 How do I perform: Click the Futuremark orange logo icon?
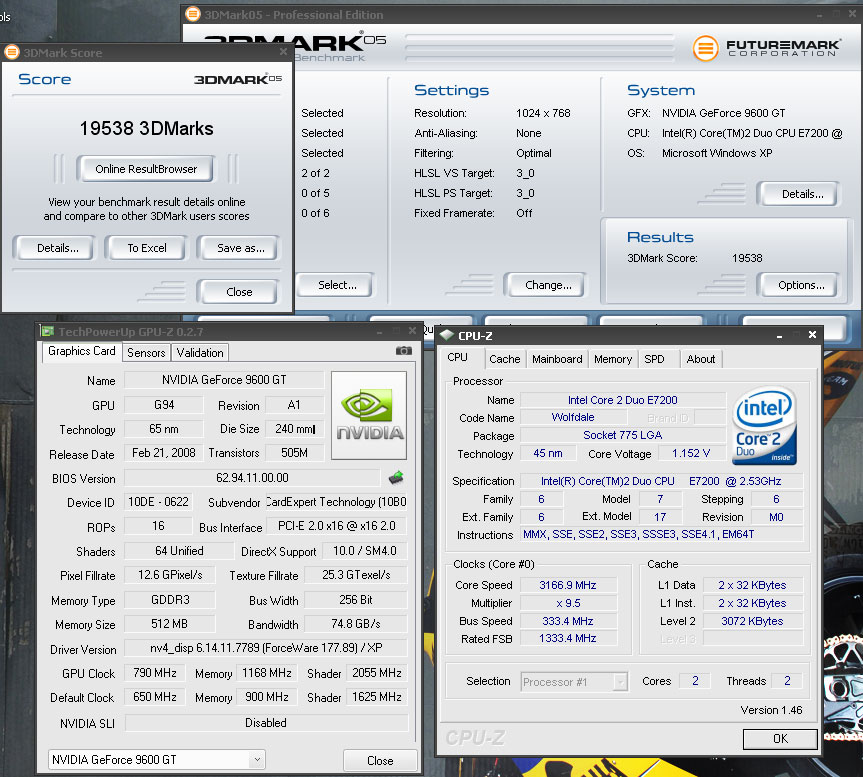[705, 48]
